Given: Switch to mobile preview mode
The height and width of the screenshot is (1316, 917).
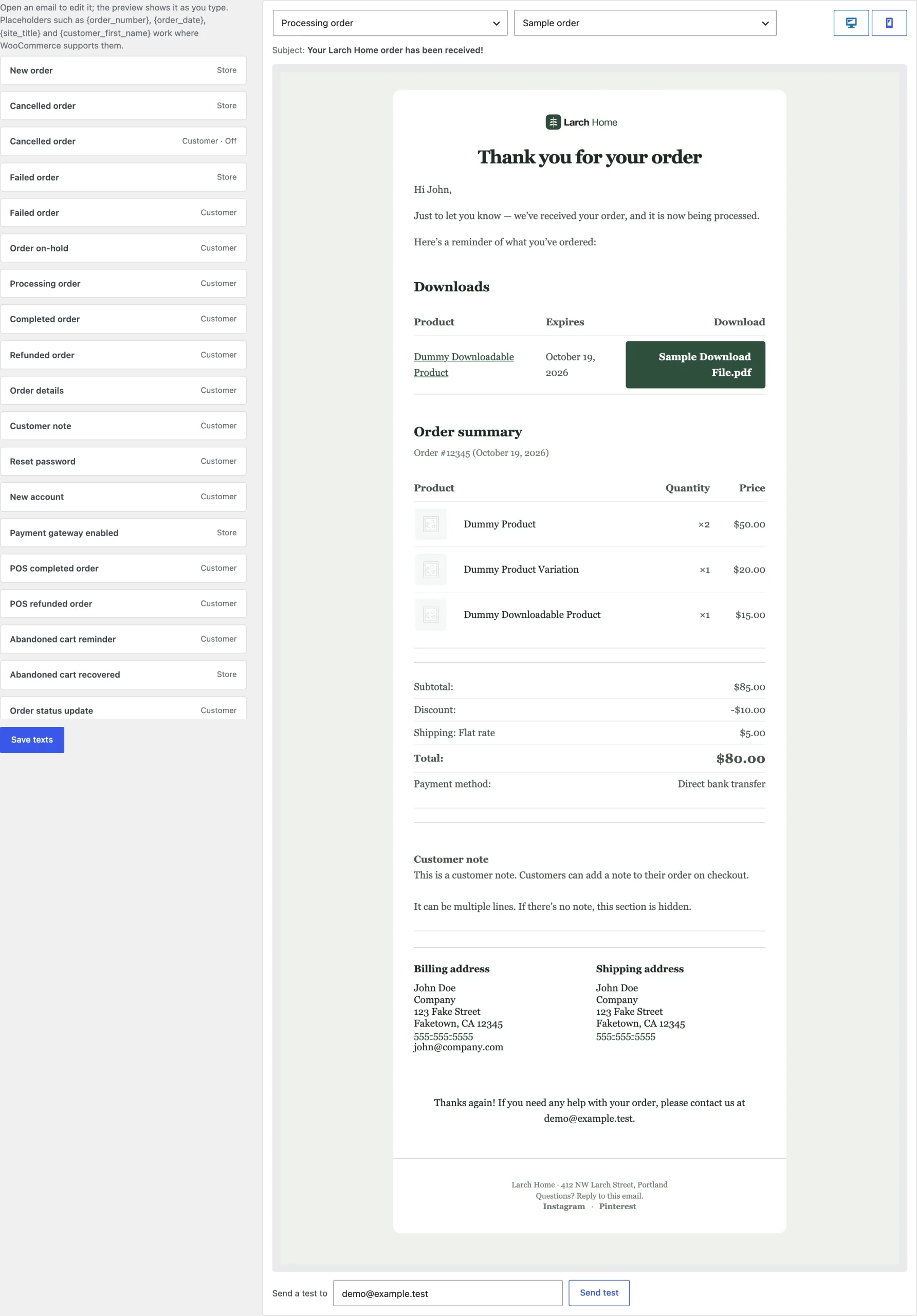Looking at the screenshot, I should (x=889, y=23).
